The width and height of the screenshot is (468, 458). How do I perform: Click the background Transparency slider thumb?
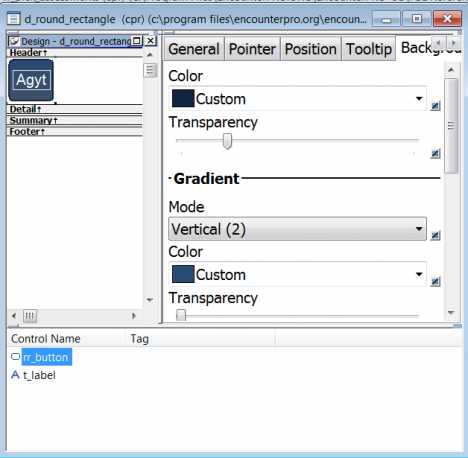227,142
